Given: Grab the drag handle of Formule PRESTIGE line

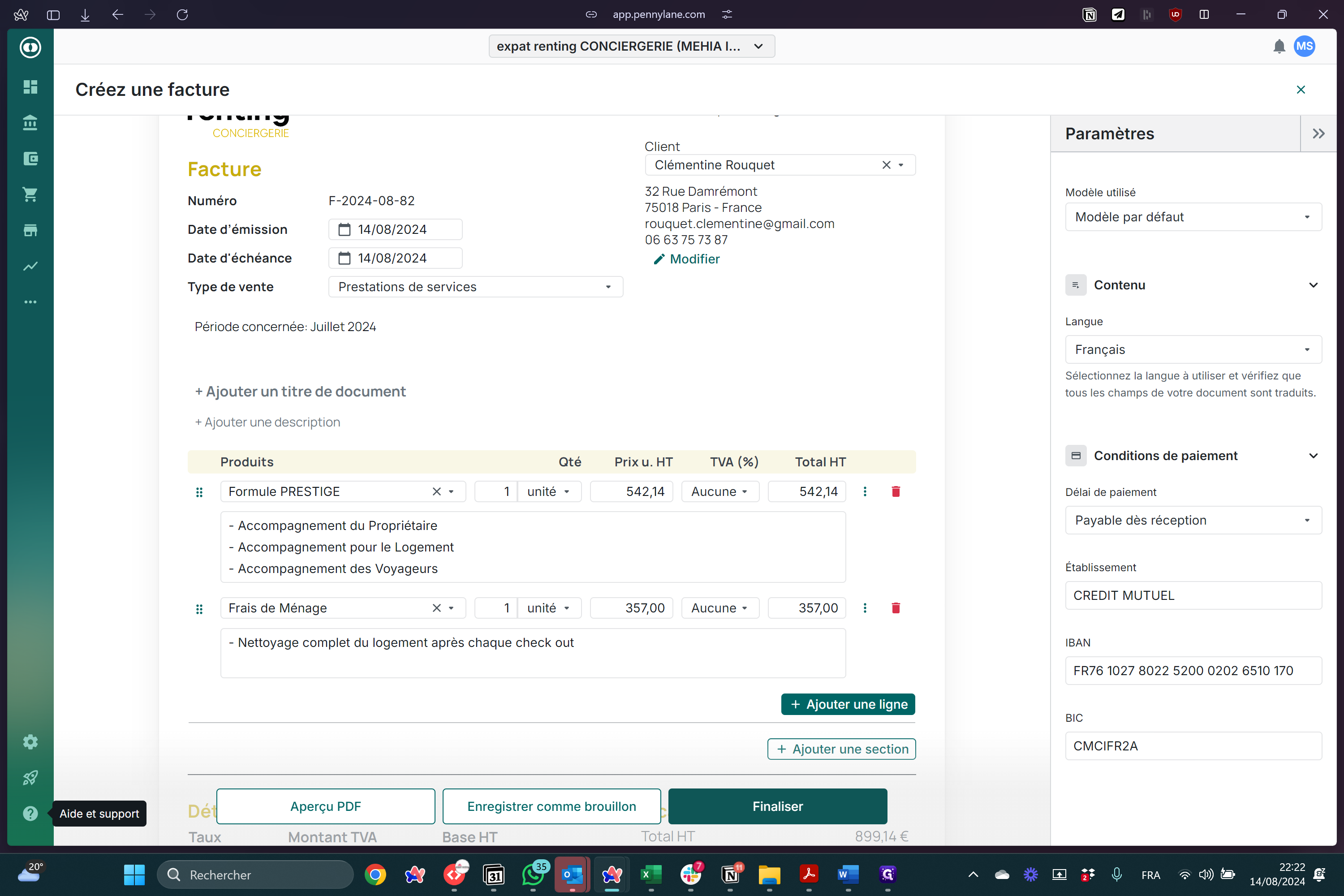Looking at the screenshot, I should click(x=199, y=492).
